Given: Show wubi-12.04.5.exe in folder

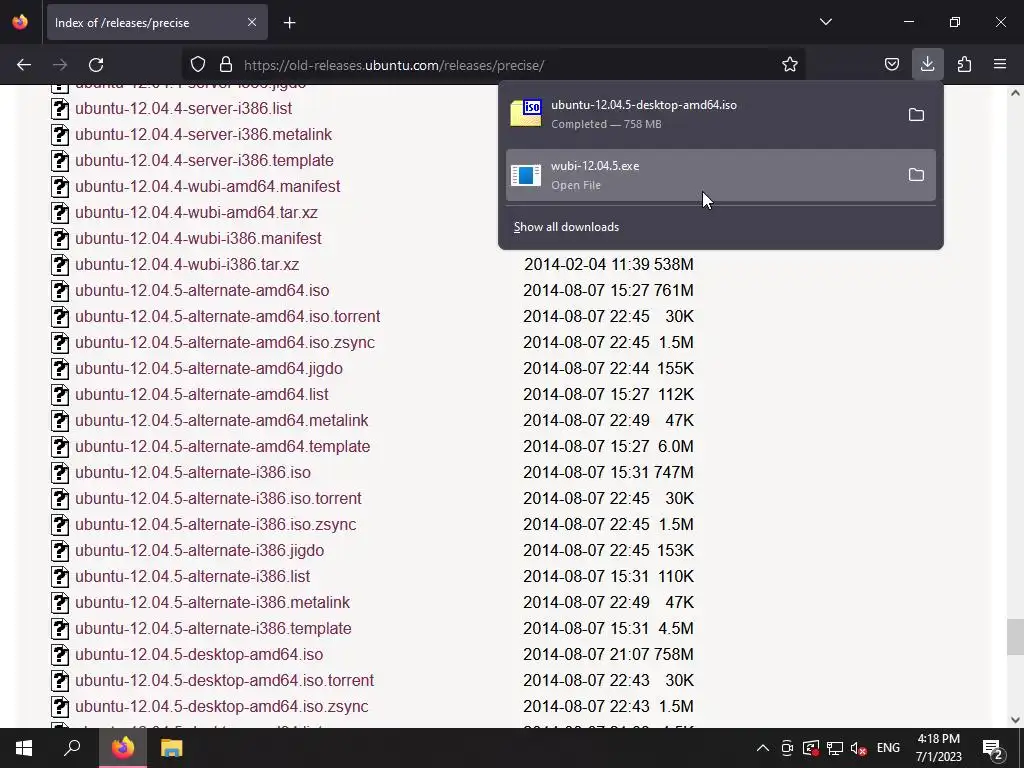Looking at the screenshot, I should (x=916, y=175).
